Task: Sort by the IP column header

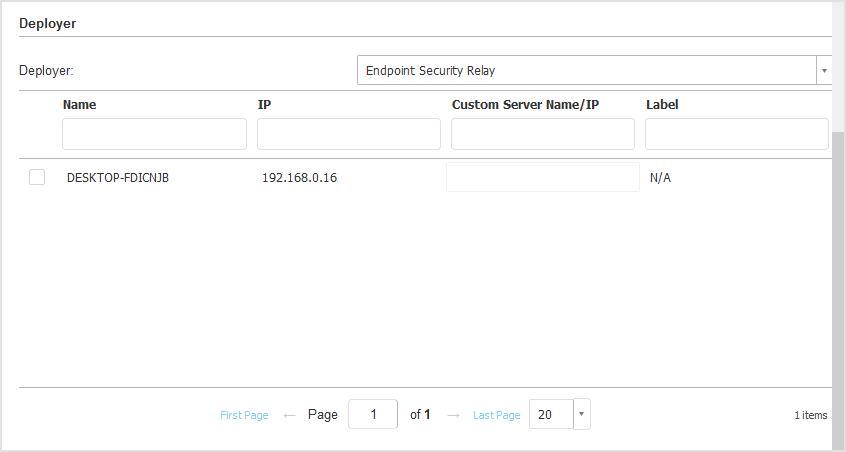Action: point(265,104)
